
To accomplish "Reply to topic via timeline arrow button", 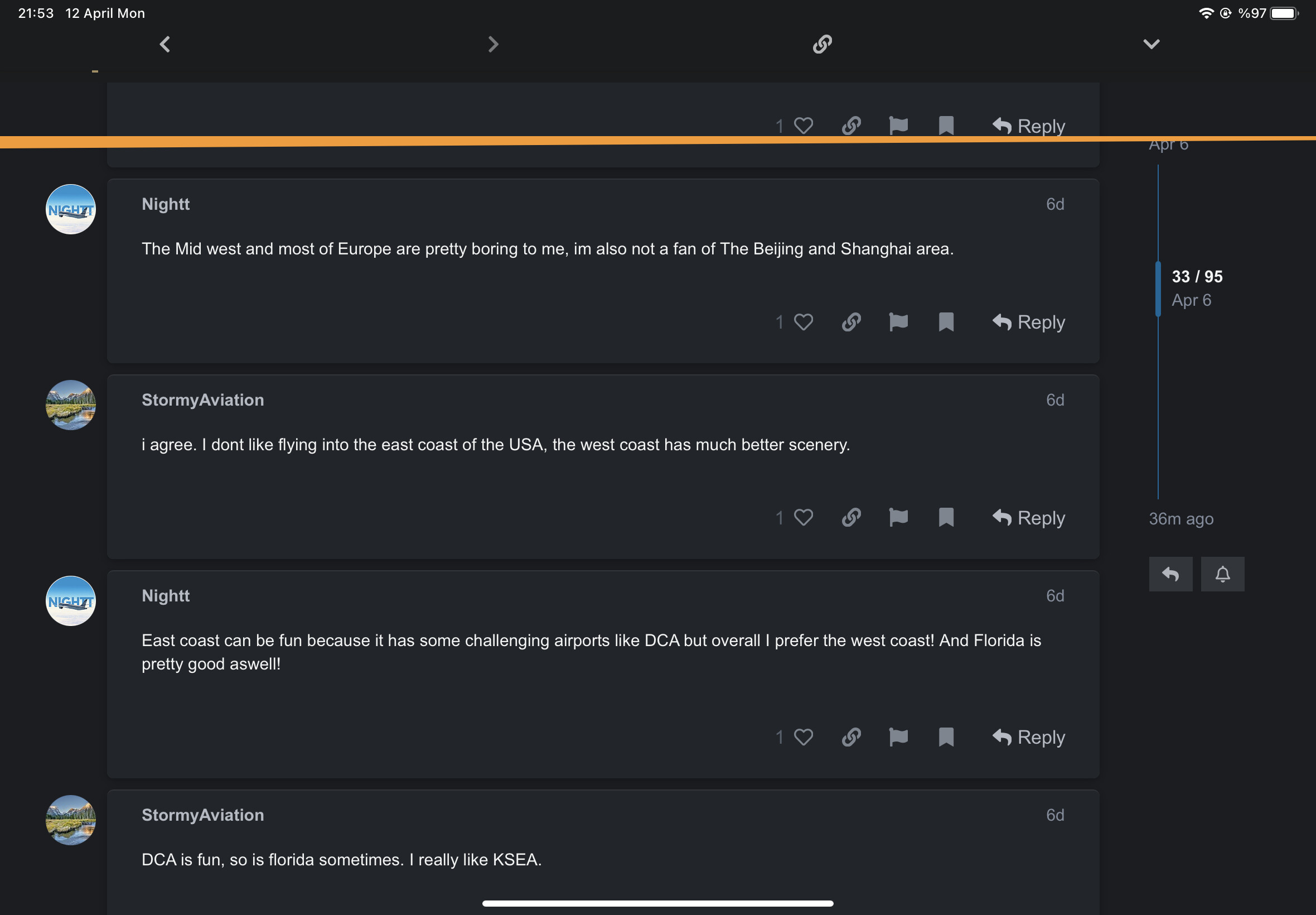I will (x=1170, y=574).
